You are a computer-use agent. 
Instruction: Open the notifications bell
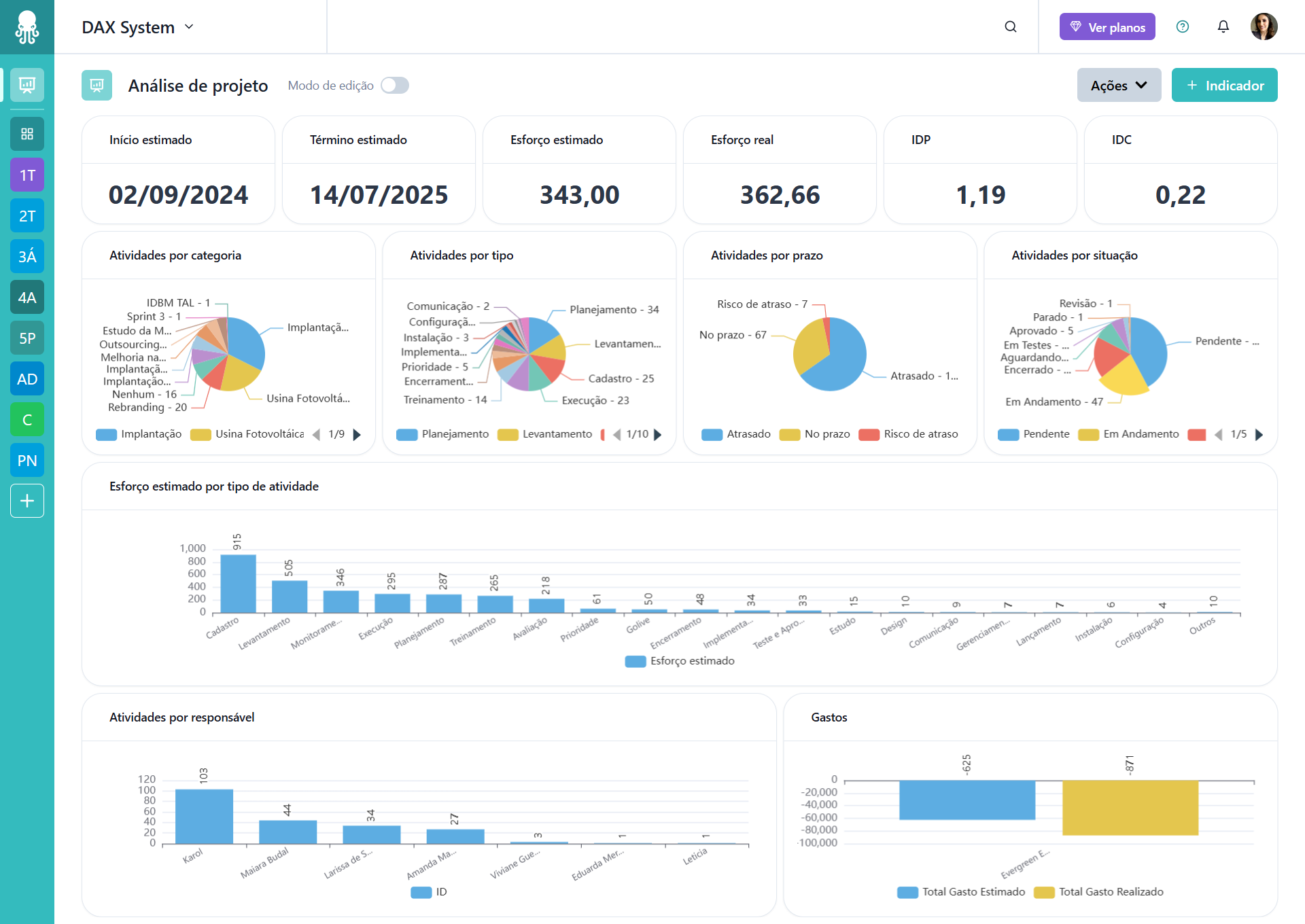[1223, 26]
